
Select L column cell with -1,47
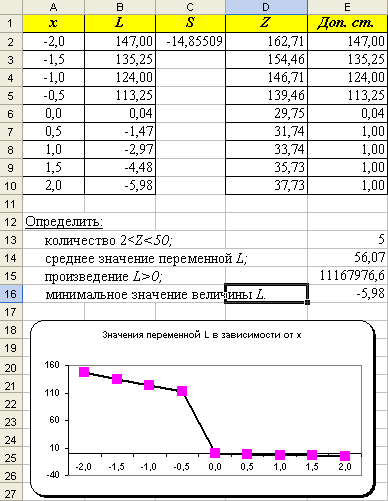[120, 131]
